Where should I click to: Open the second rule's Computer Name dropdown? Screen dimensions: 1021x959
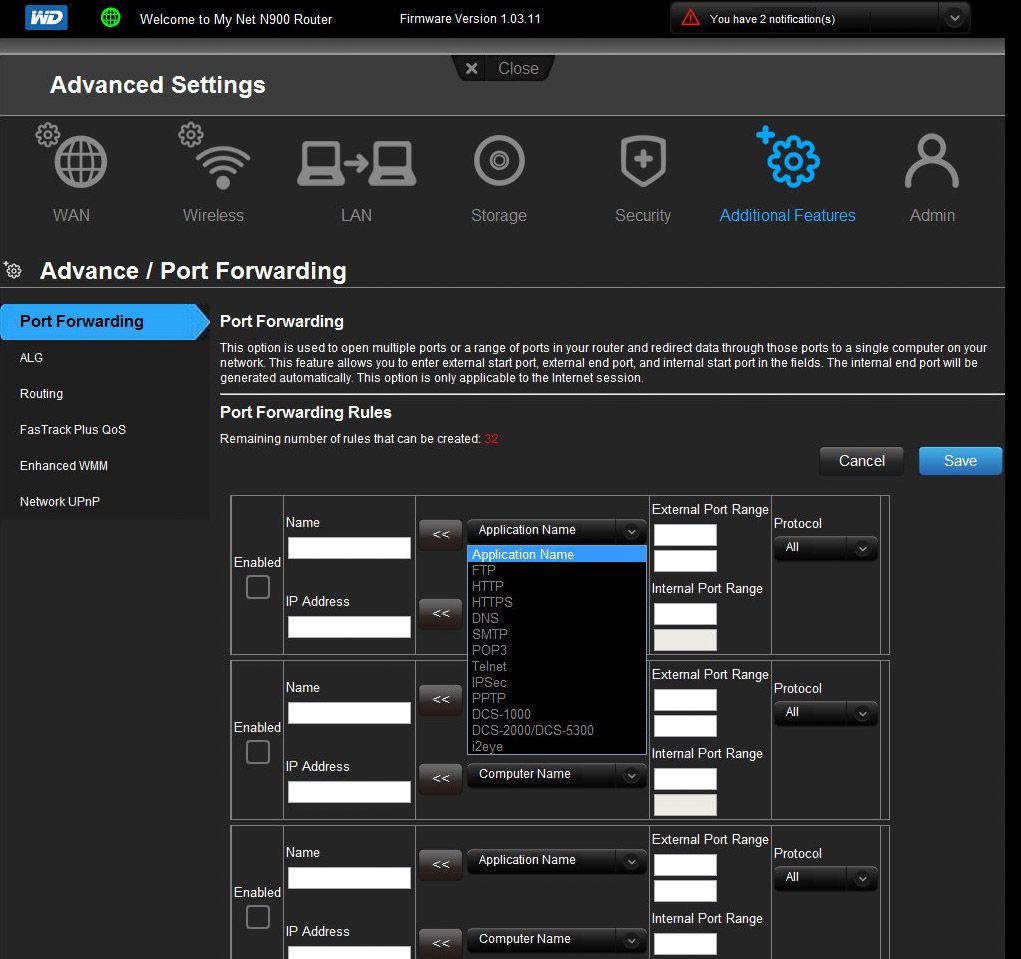click(556, 775)
